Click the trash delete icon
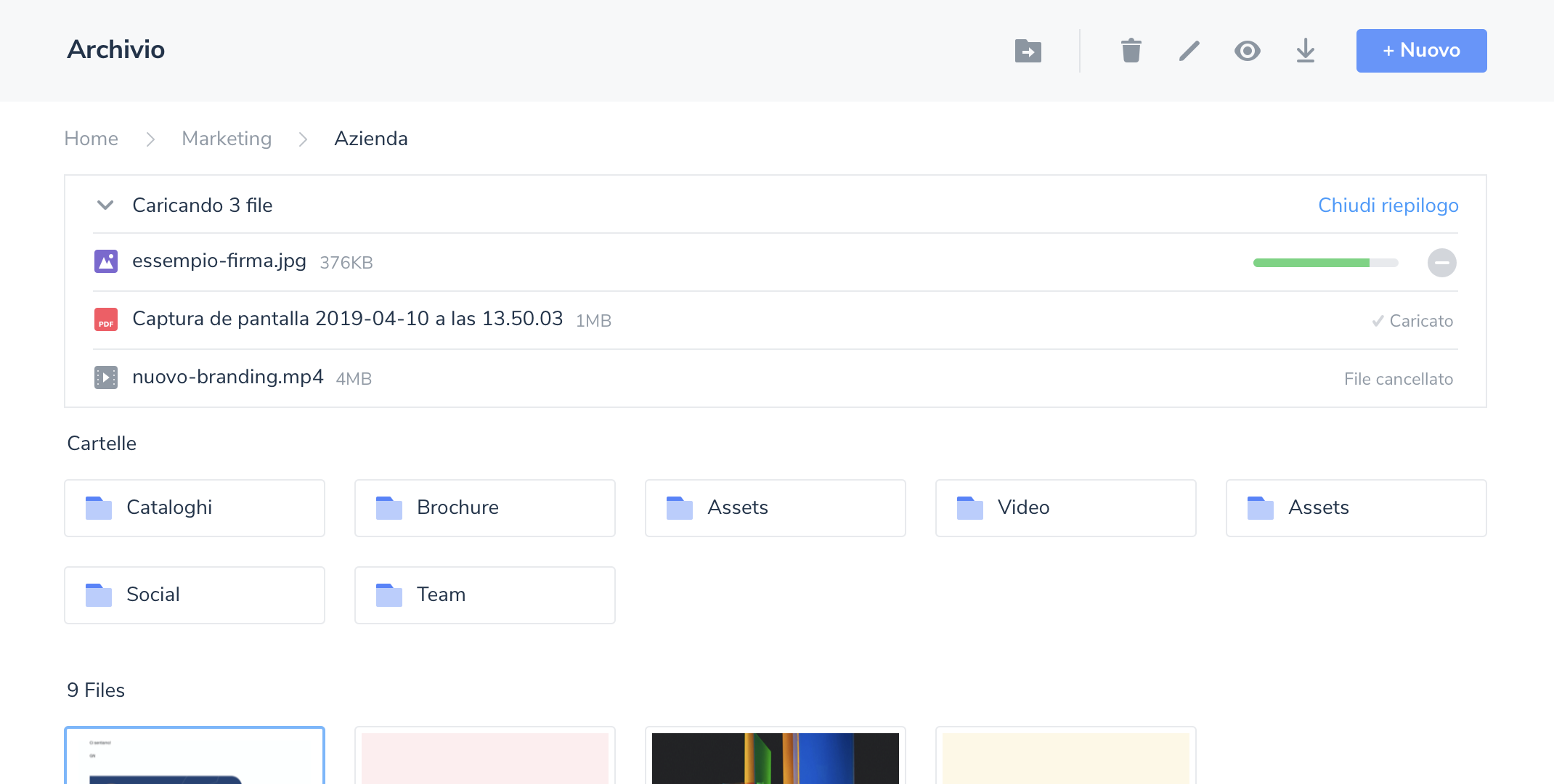1554x784 pixels. (x=1131, y=51)
